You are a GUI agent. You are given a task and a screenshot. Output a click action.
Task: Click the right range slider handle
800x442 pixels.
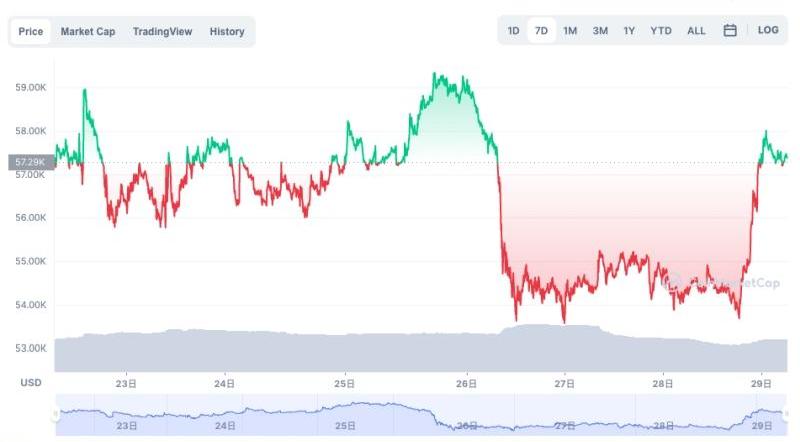(x=789, y=415)
